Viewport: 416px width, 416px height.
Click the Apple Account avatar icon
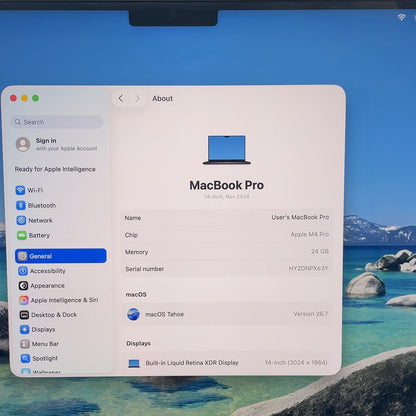click(x=23, y=144)
